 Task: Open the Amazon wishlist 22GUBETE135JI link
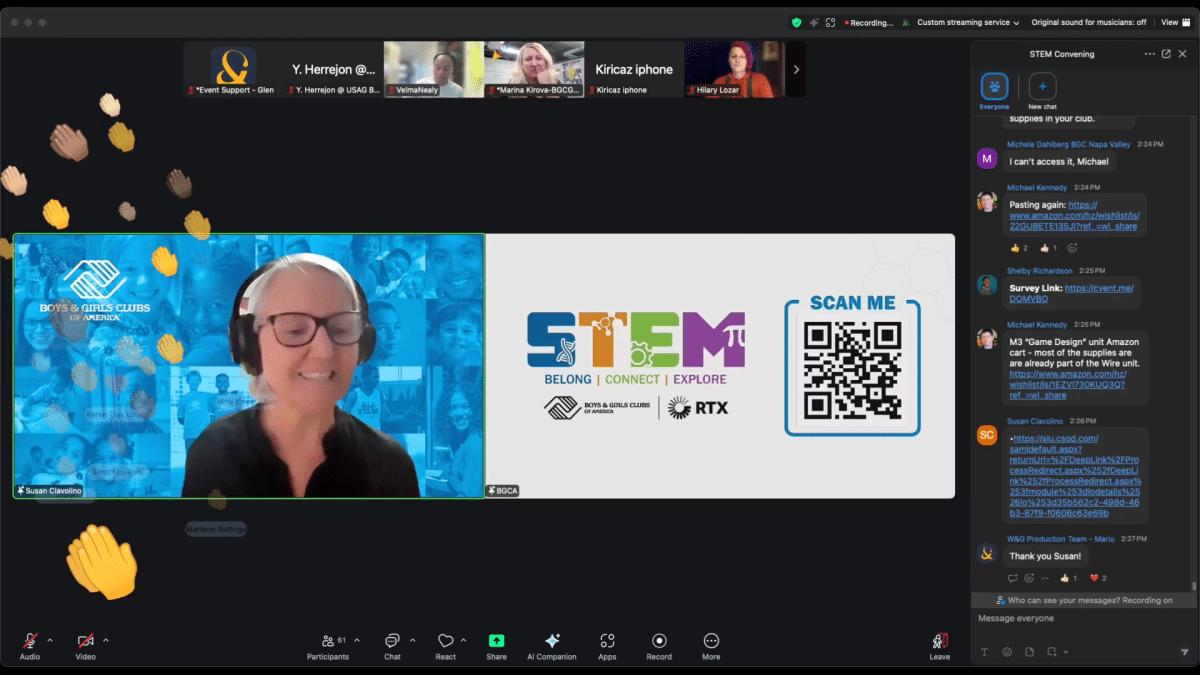coord(1074,215)
